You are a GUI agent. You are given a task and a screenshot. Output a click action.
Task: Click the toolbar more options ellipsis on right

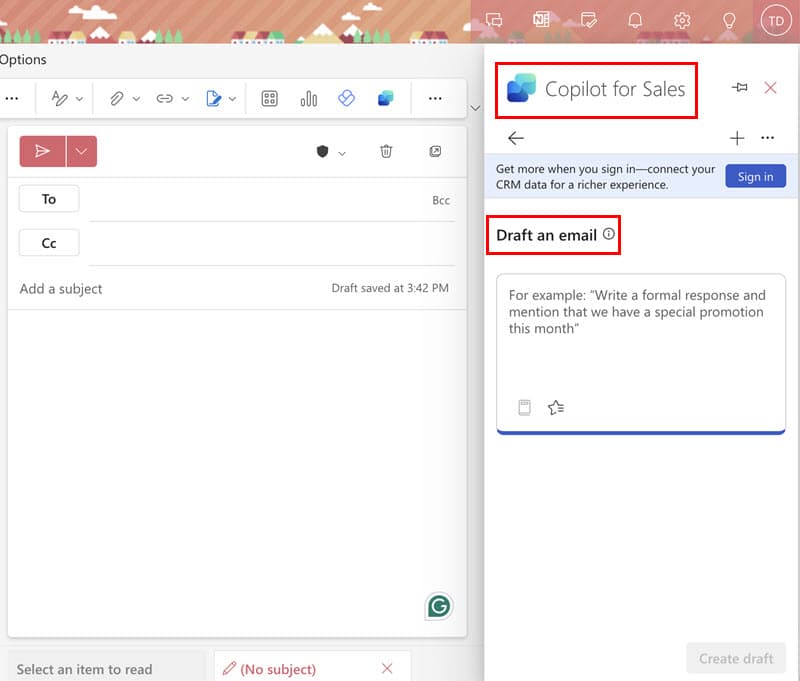click(x=435, y=98)
